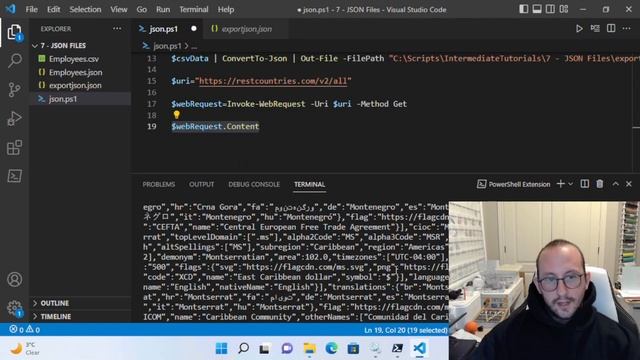This screenshot has width=640, height=360.
Task: Open the Explorer view in activity bar
Action: 14,32
